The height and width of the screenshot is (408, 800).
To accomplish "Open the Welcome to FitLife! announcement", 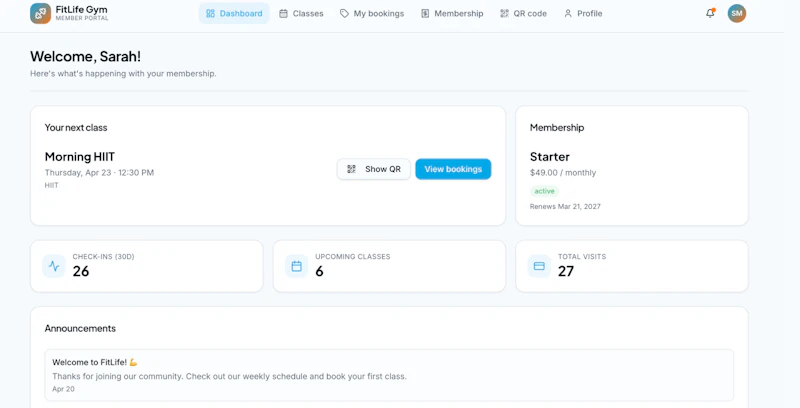I will 389,375.
